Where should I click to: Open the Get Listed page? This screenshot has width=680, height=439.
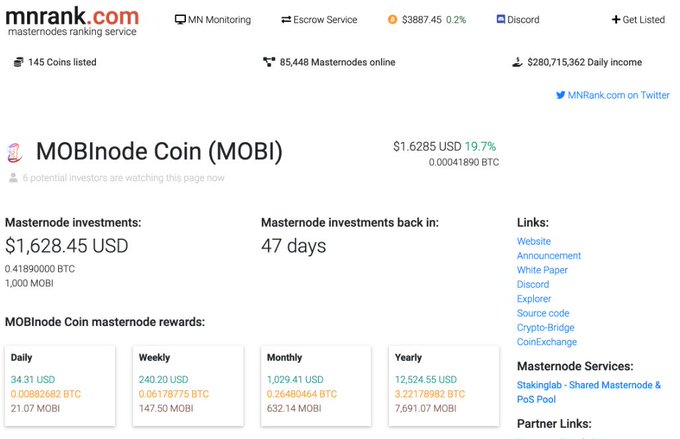coord(638,20)
